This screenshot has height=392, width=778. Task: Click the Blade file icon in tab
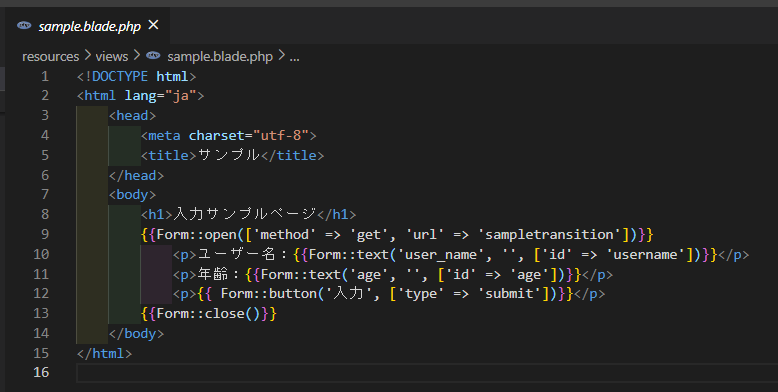(24, 26)
